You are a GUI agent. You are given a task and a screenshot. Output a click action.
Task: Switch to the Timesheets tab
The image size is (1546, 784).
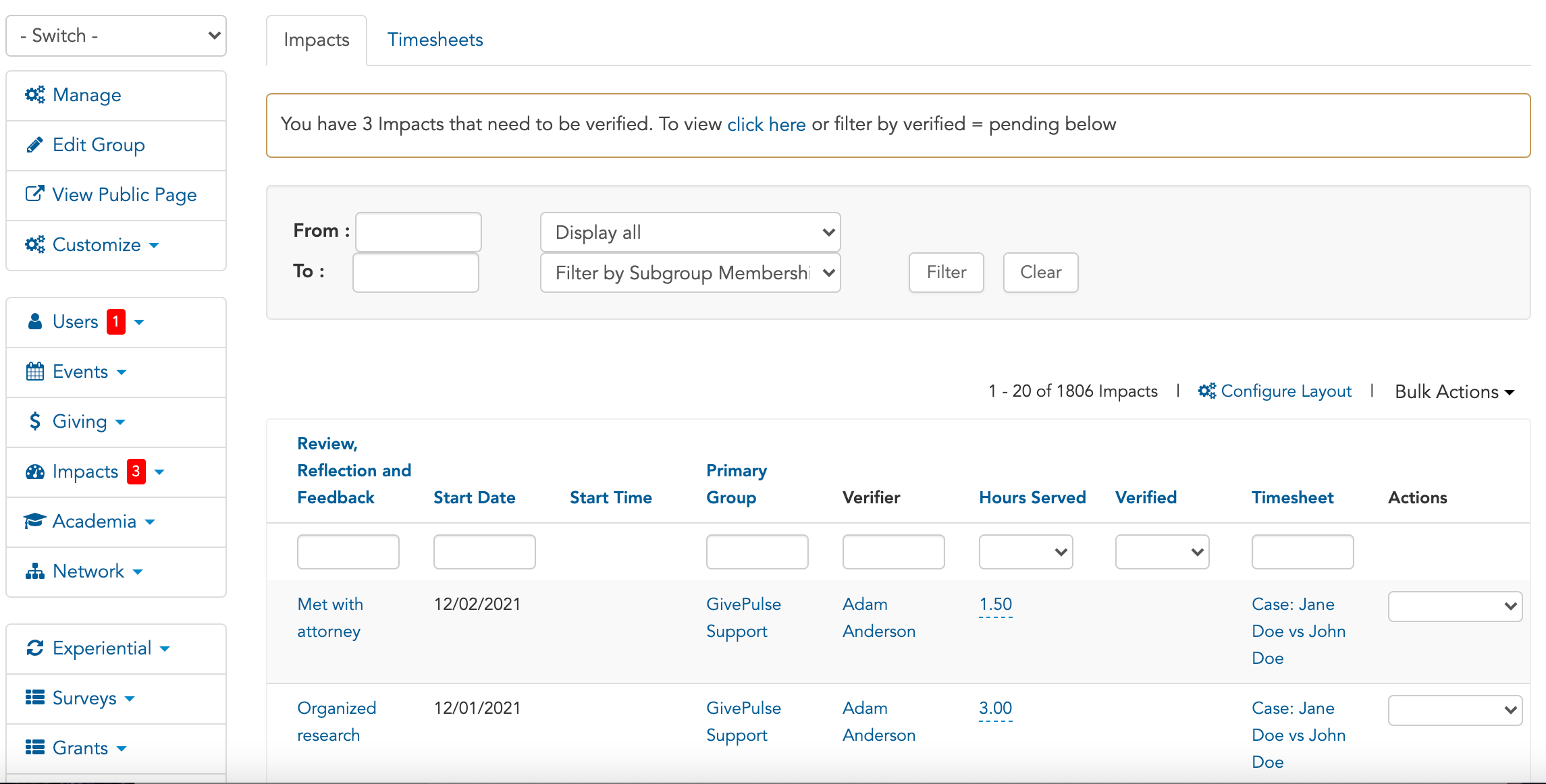click(435, 40)
